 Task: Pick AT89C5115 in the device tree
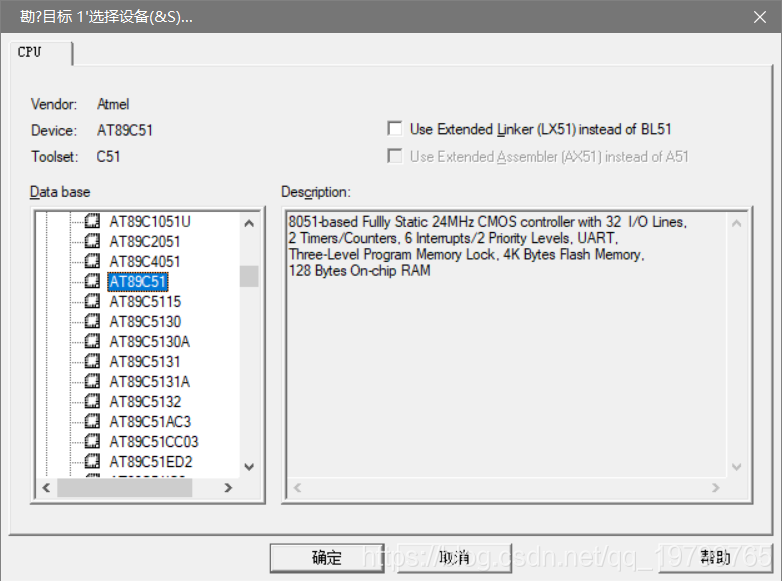pos(145,302)
